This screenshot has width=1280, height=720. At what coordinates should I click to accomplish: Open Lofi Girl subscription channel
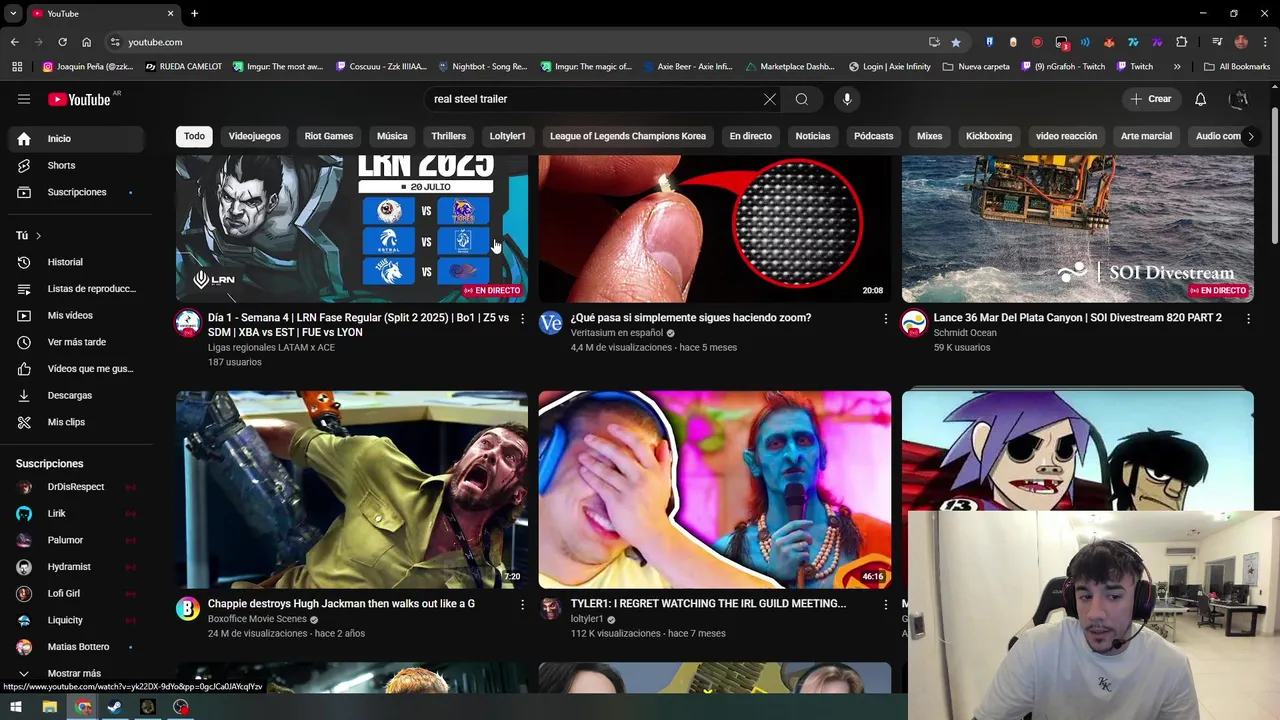click(x=75, y=593)
